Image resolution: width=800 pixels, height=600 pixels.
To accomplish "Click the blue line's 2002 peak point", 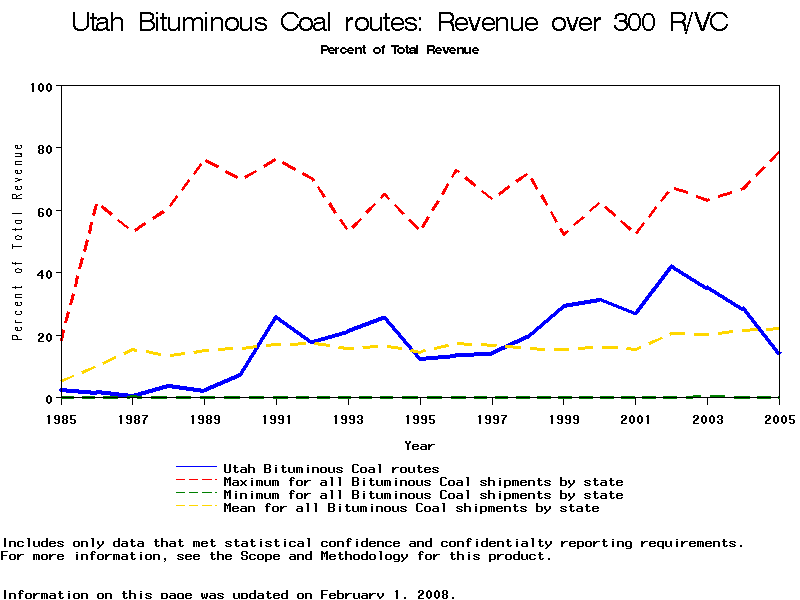I will (671, 266).
